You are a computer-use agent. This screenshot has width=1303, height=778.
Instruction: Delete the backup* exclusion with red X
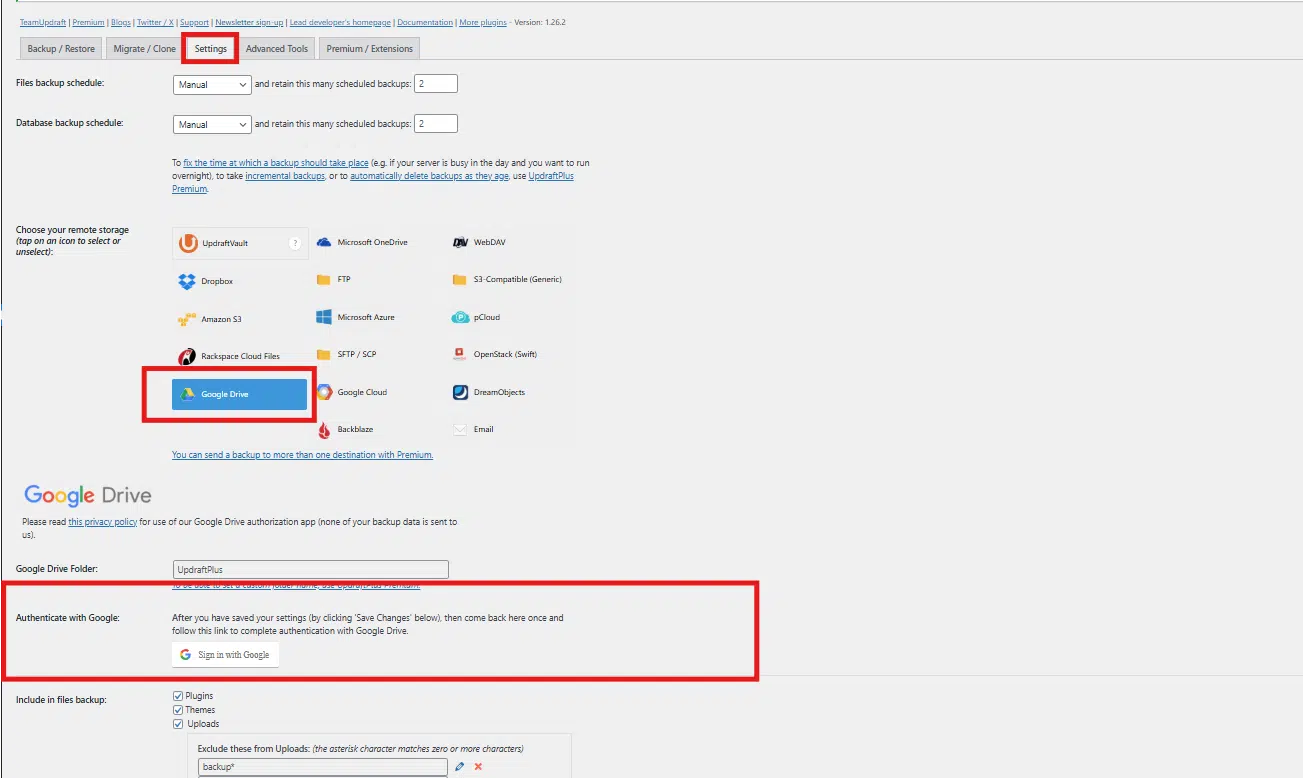[x=478, y=766]
